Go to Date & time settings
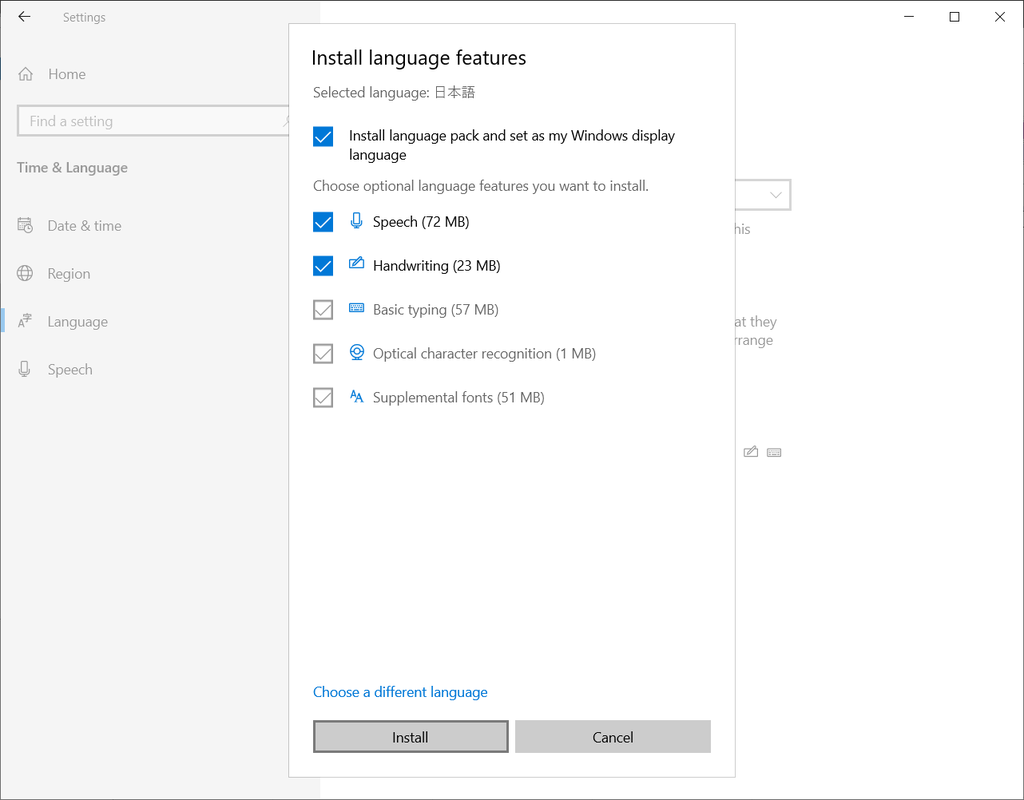Viewport: 1024px width, 800px height. tap(84, 225)
